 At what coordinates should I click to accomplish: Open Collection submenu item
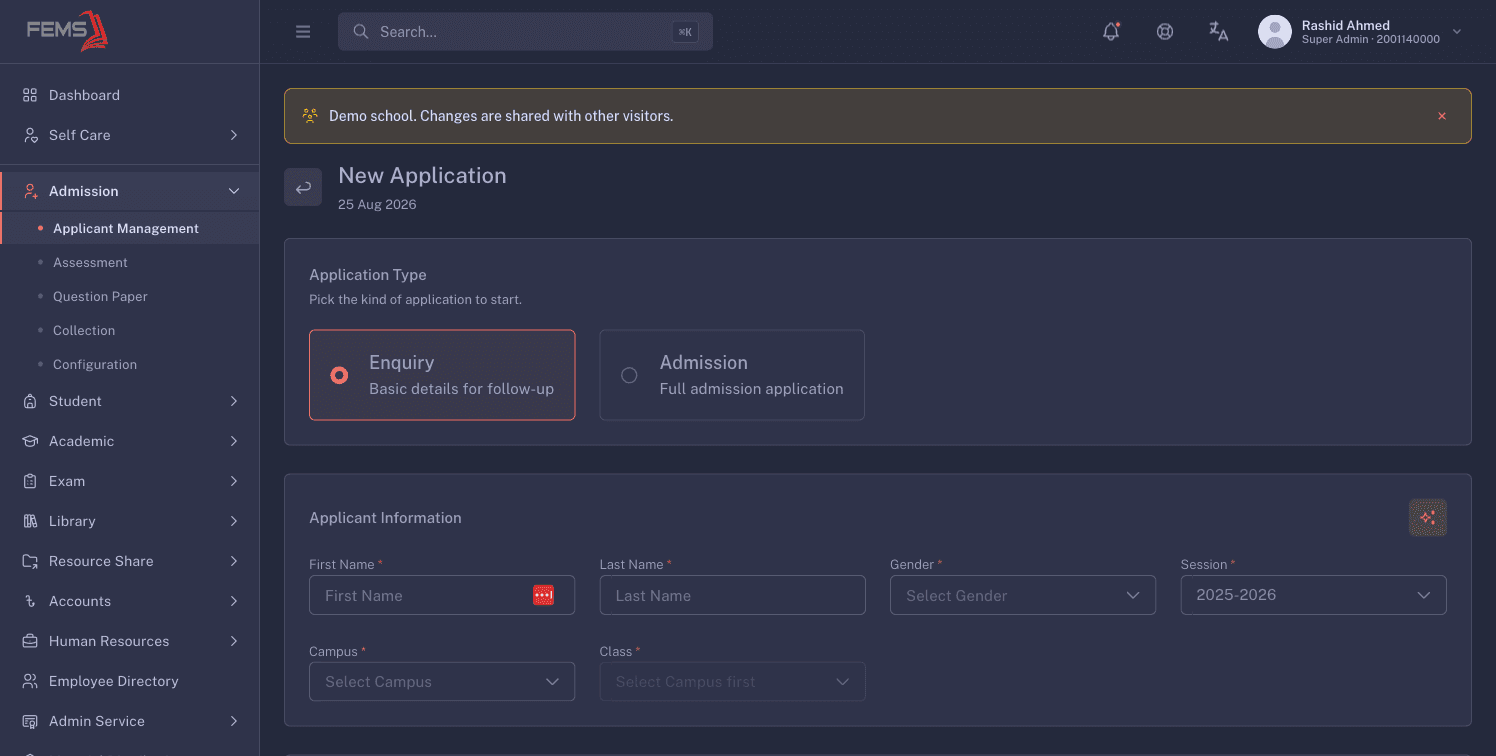130,331
